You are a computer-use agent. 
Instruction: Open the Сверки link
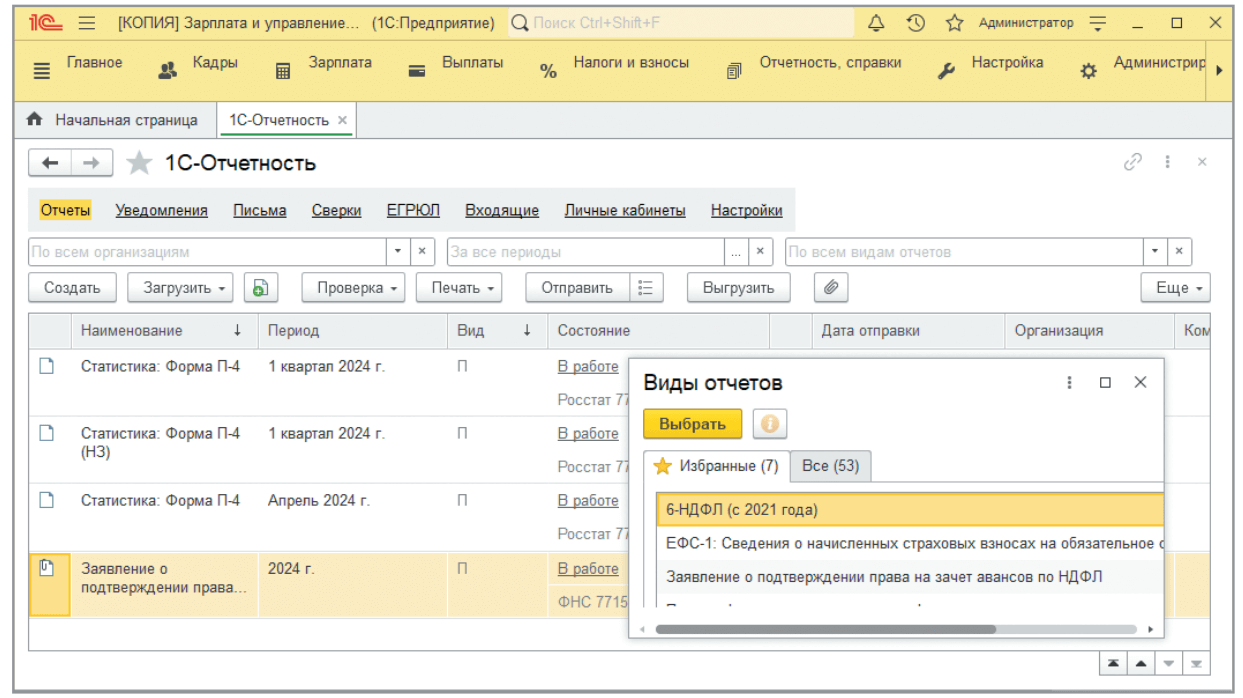[336, 210]
